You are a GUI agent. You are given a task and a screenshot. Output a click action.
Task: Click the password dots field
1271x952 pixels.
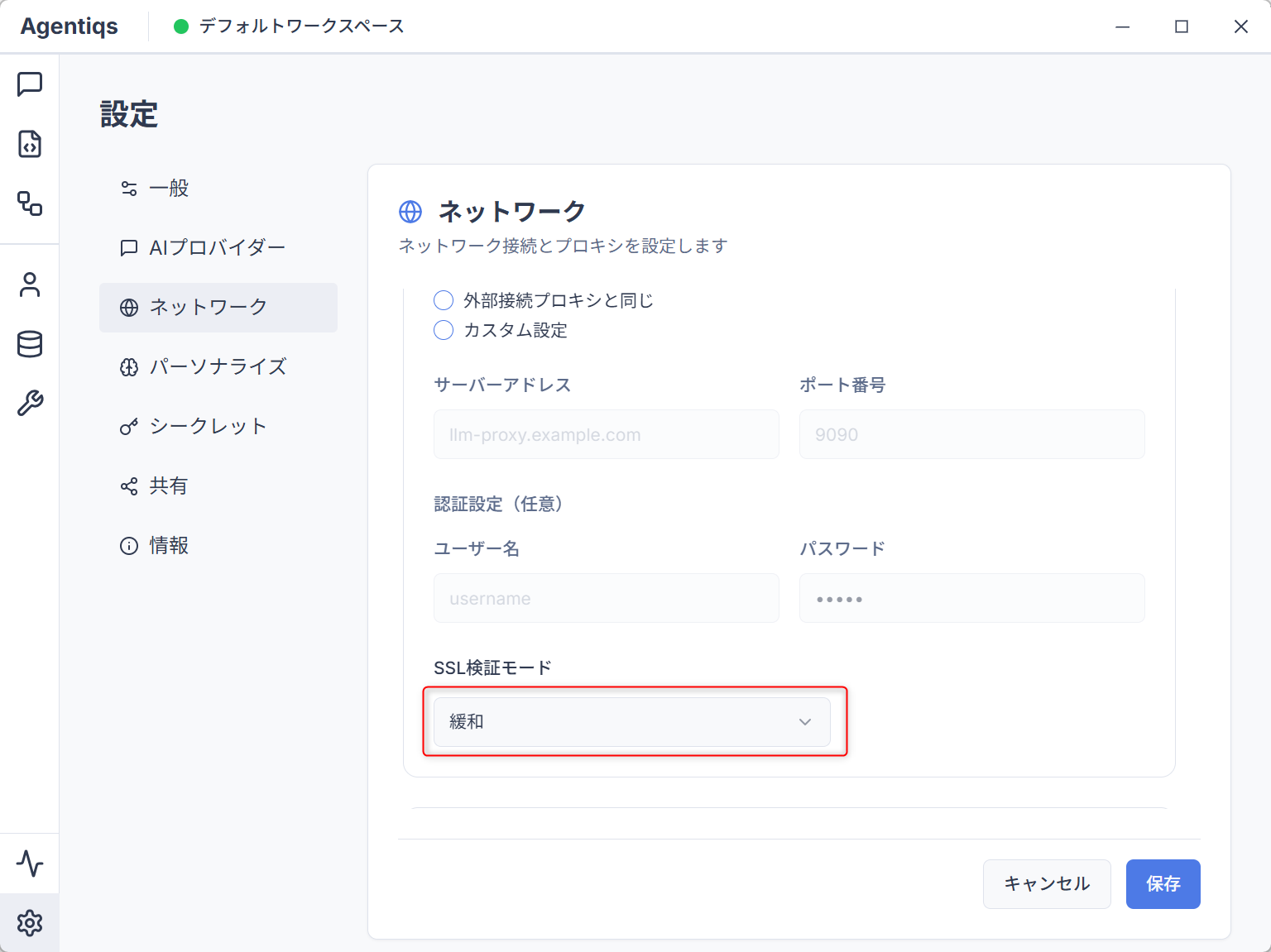tap(971, 598)
